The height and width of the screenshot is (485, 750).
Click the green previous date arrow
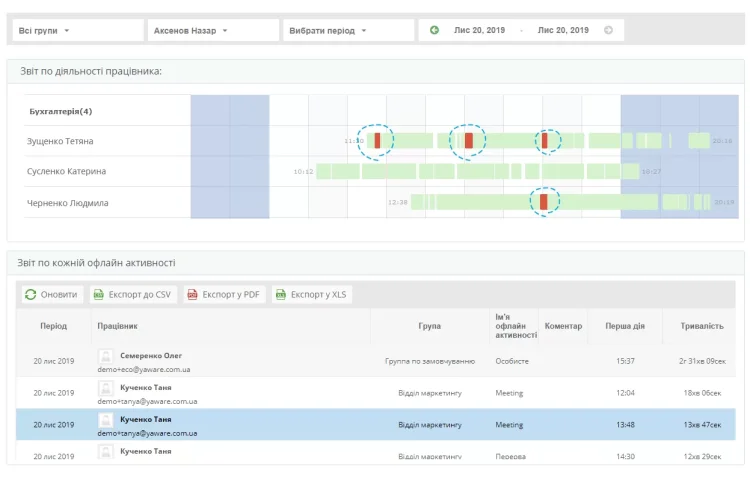point(434,30)
